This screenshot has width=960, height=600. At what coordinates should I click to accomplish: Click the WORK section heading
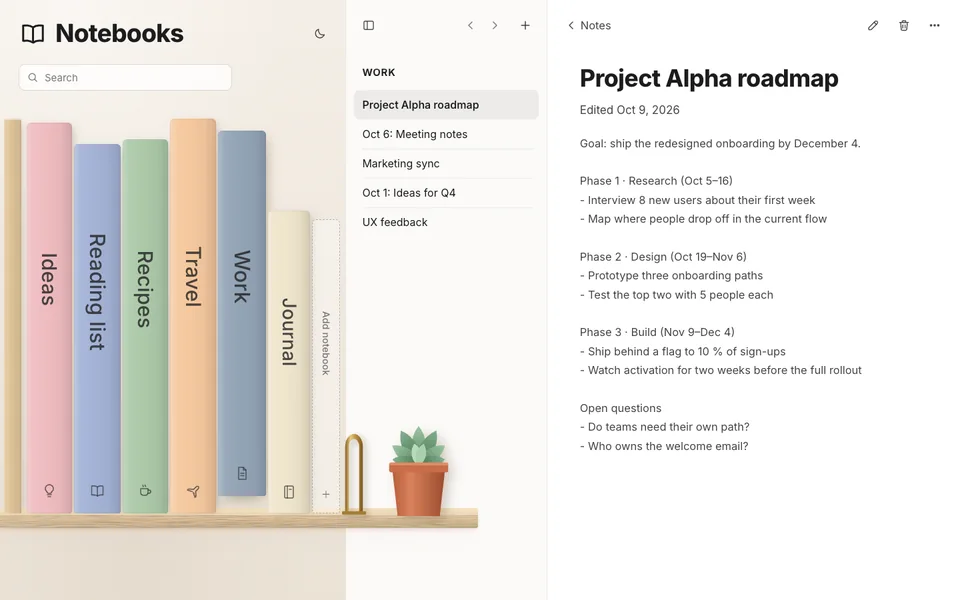(x=378, y=72)
